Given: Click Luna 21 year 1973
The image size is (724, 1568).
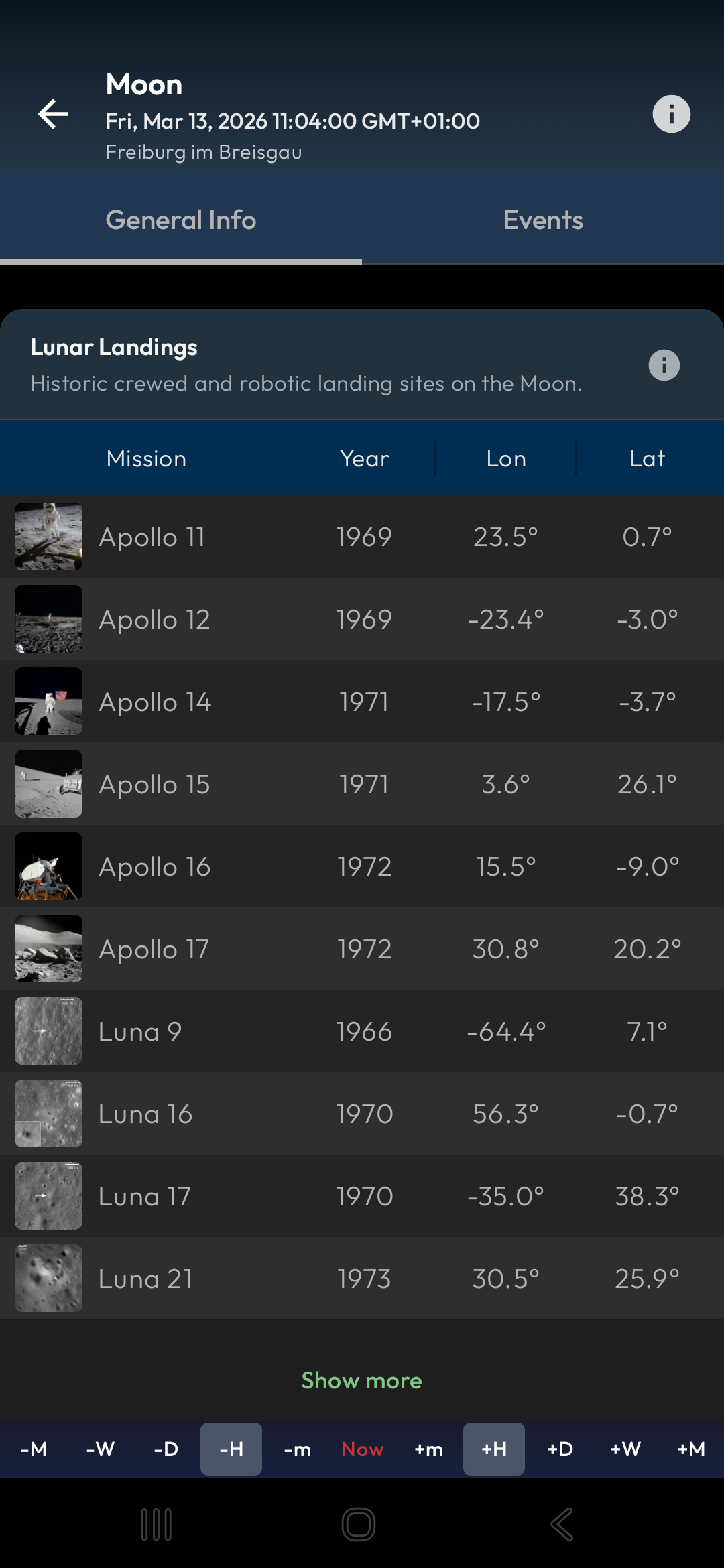Looking at the screenshot, I should [364, 1279].
